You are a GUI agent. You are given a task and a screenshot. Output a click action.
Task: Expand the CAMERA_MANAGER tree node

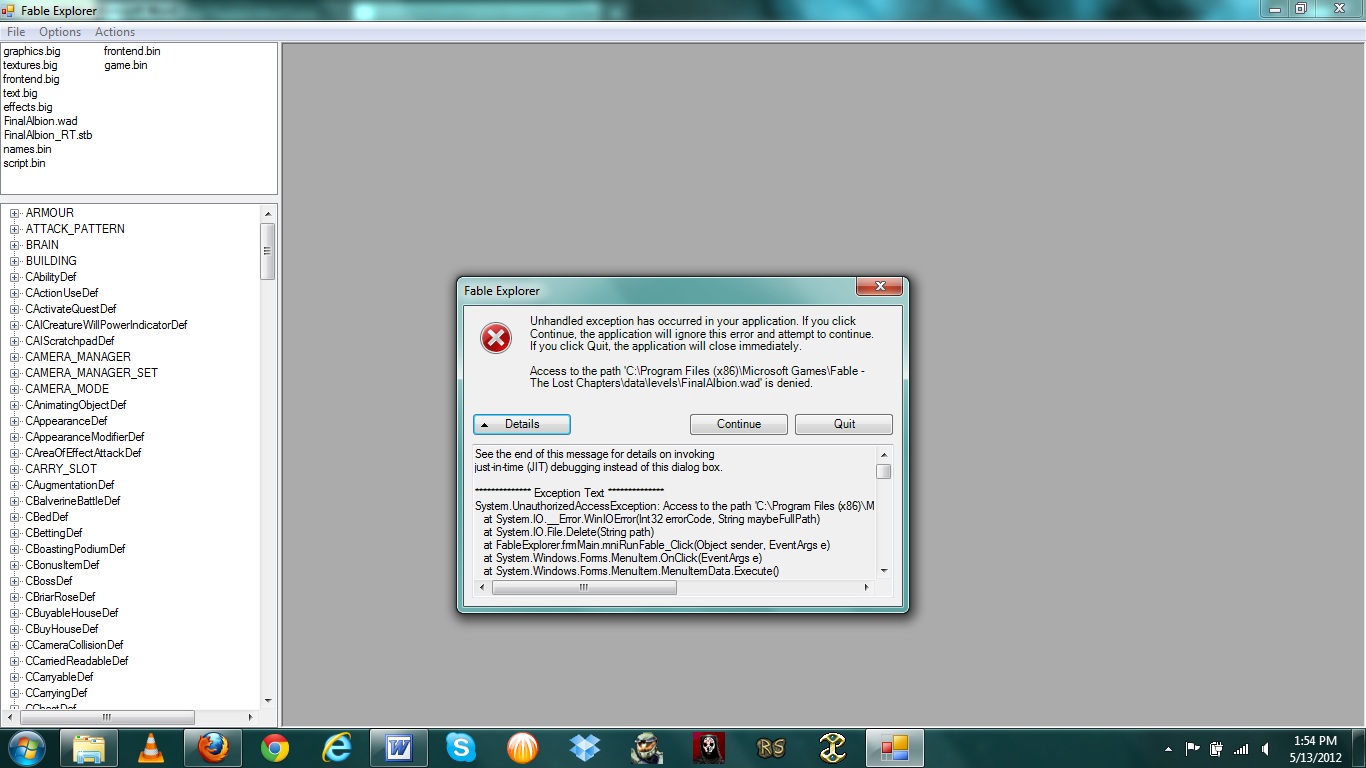click(x=15, y=357)
